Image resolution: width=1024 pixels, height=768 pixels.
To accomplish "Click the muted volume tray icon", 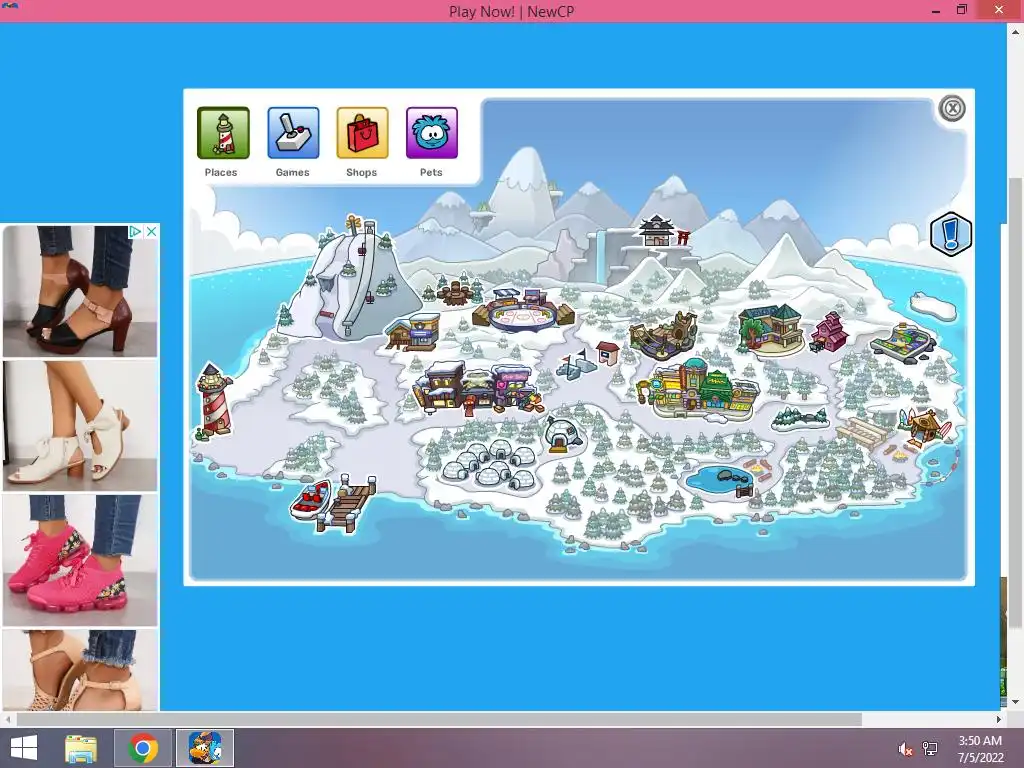I will tap(905, 749).
